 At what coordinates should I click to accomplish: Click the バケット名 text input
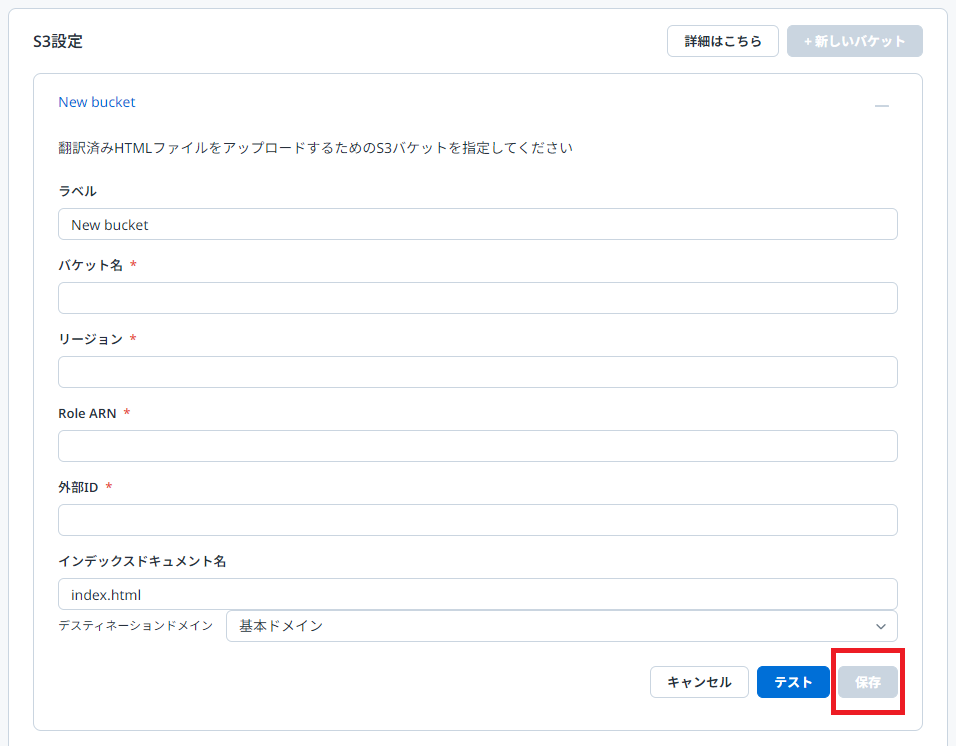coord(477,298)
